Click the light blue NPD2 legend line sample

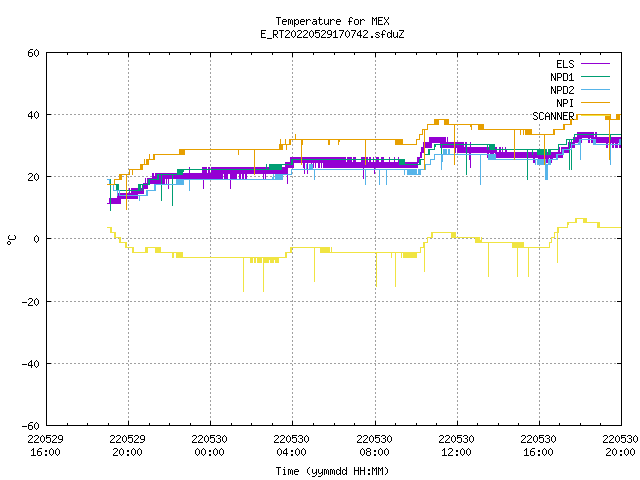pyautogui.click(x=595, y=89)
